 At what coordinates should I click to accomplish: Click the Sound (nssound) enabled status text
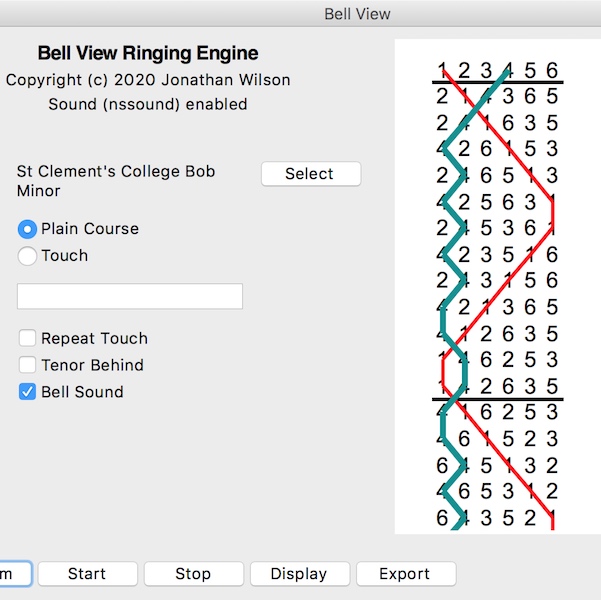point(148,104)
